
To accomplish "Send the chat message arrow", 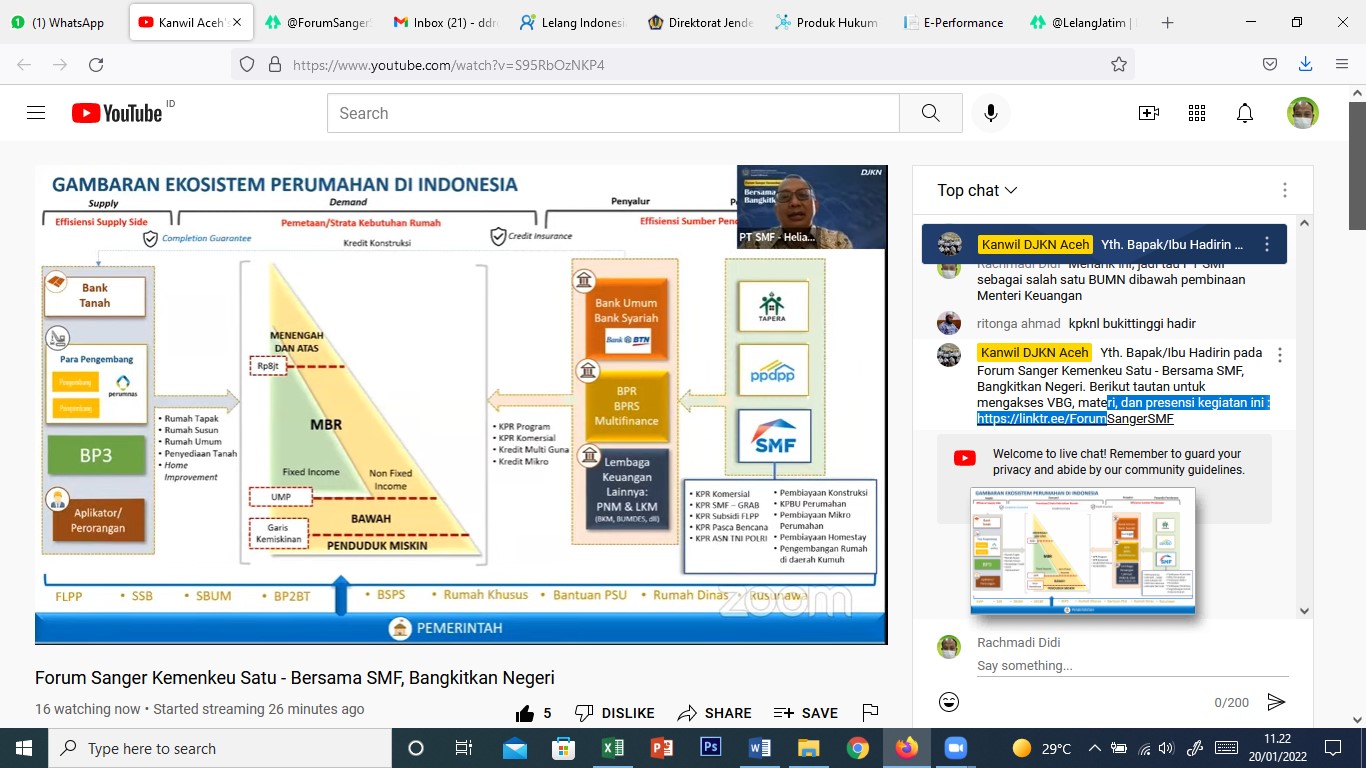I will click(1276, 702).
